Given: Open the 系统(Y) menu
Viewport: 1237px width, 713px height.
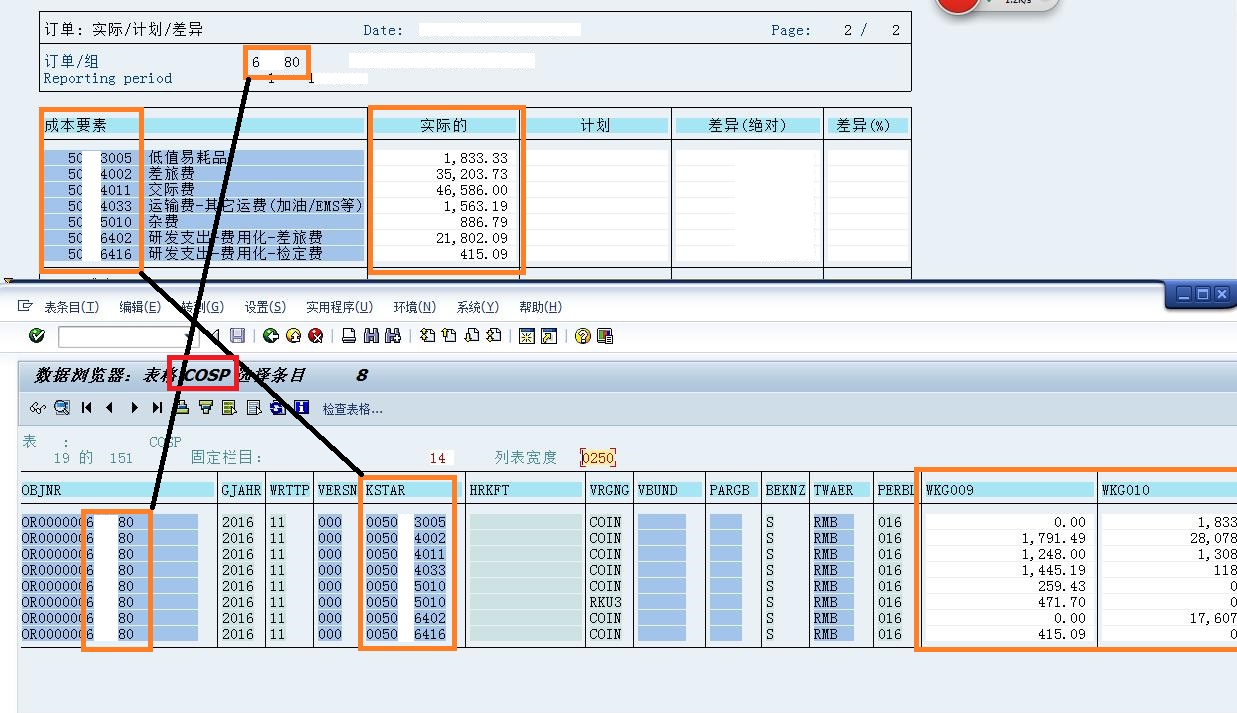Looking at the screenshot, I should [x=477, y=307].
